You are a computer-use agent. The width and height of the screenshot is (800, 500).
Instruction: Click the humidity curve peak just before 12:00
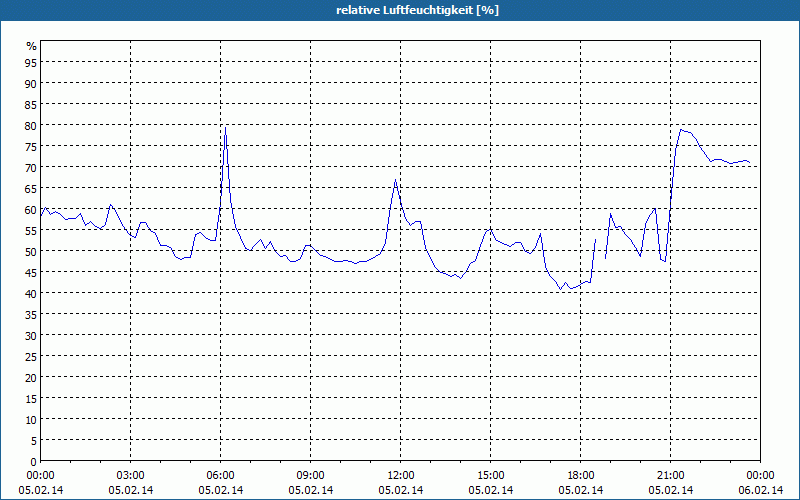(x=395, y=180)
